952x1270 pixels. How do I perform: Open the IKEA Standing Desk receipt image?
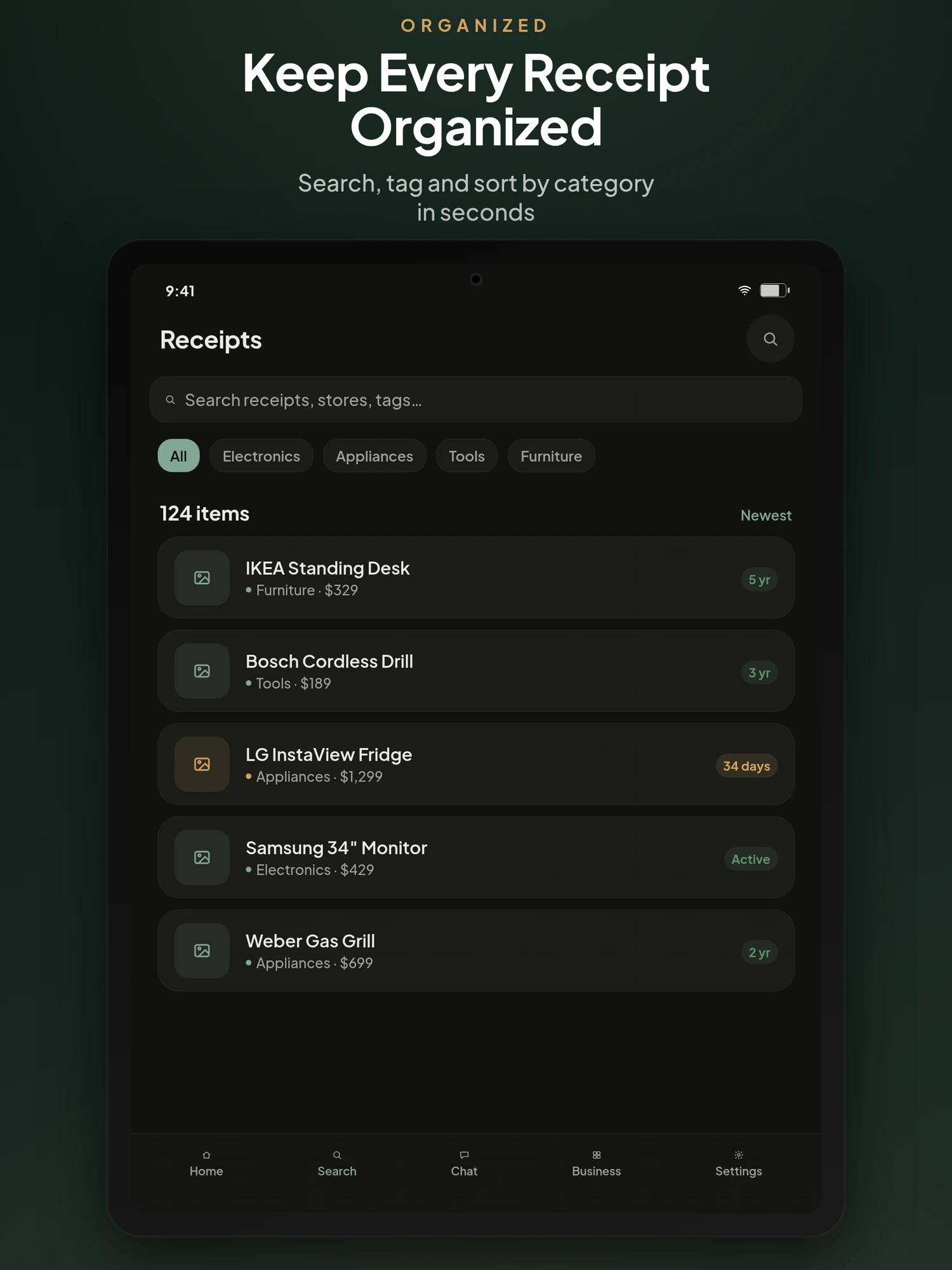(202, 578)
